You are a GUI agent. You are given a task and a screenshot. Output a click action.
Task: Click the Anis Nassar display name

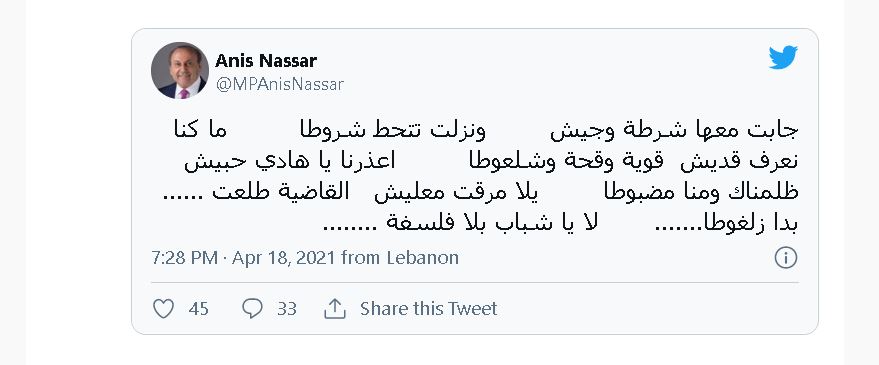[266, 60]
